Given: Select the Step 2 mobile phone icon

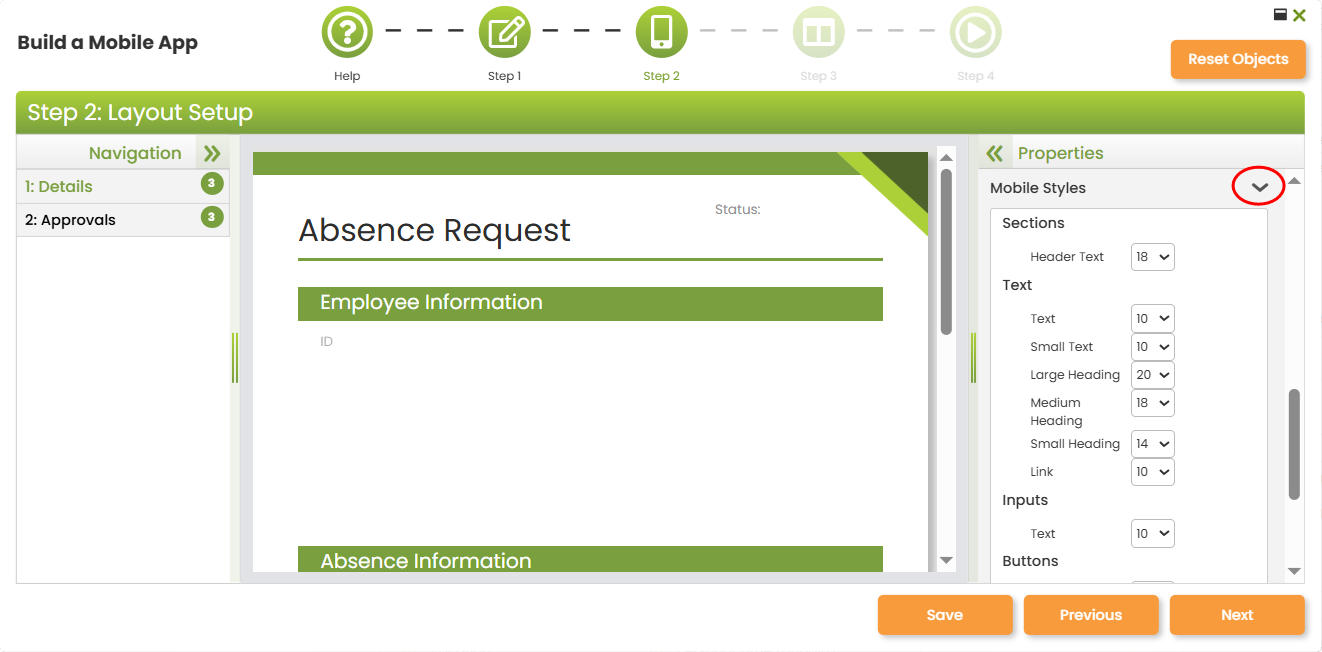Looking at the screenshot, I should [x=661, y=33].
